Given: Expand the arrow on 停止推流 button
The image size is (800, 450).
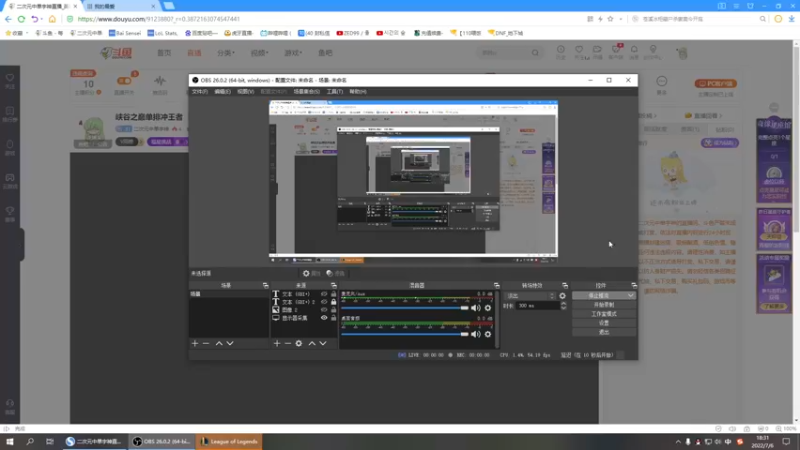Looking at the screenshot, I should pos(631,296).
